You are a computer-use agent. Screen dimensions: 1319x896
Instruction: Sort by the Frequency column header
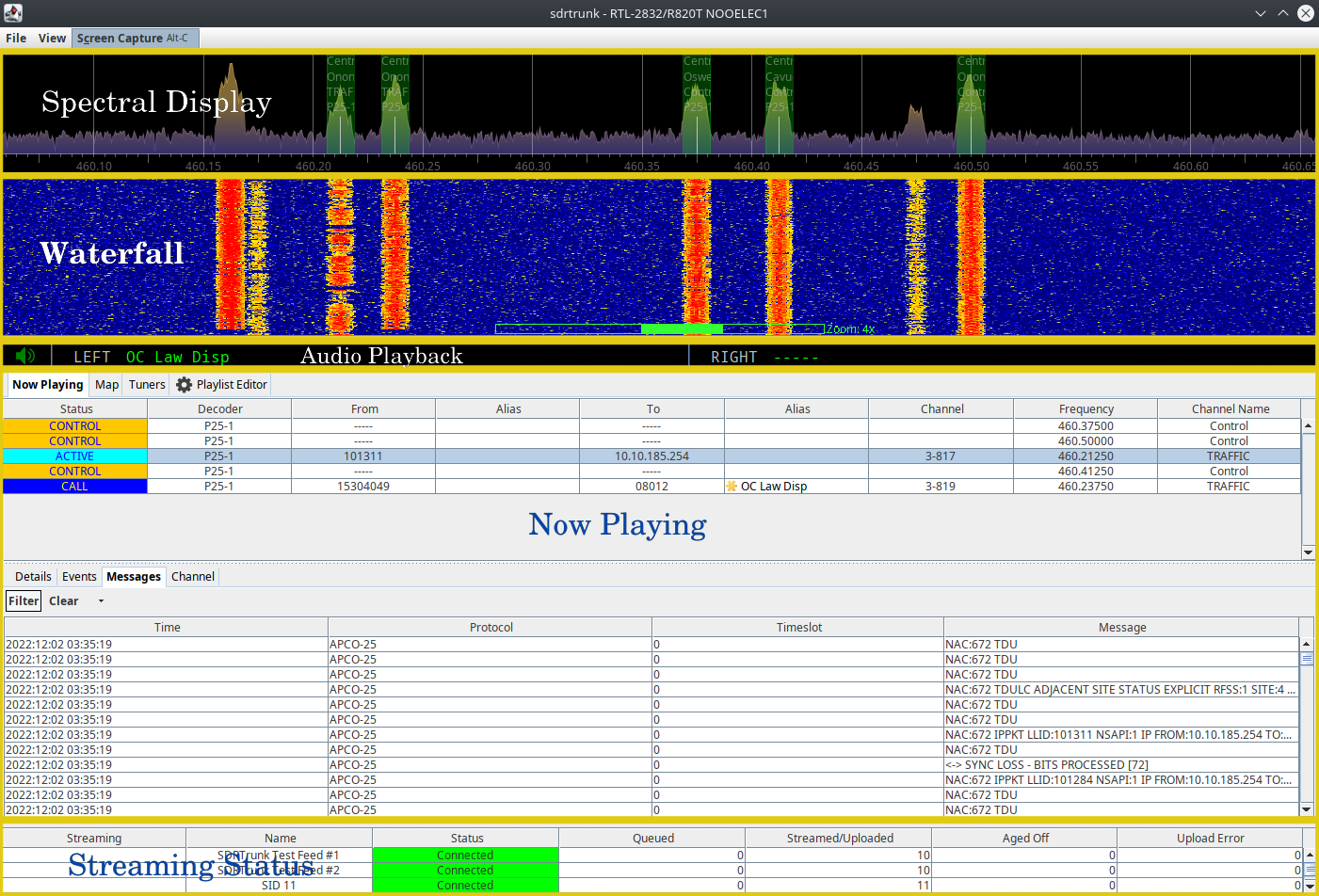point(1086,409)
